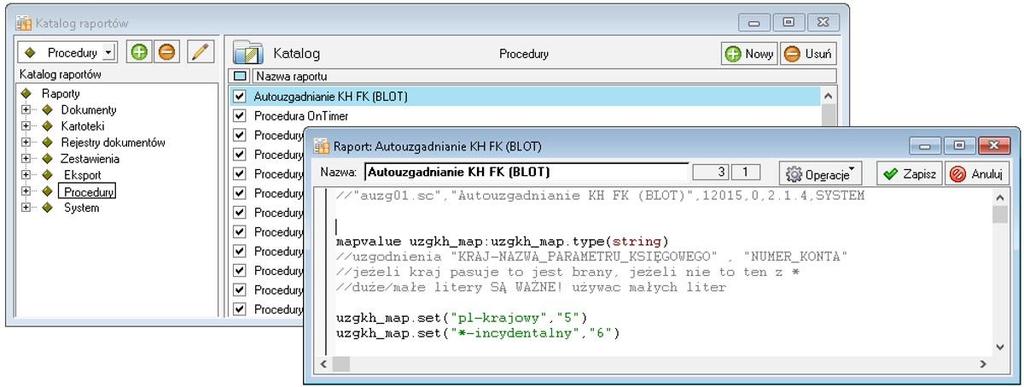Save report with the Zapisz checkmark button

(909, 174)
